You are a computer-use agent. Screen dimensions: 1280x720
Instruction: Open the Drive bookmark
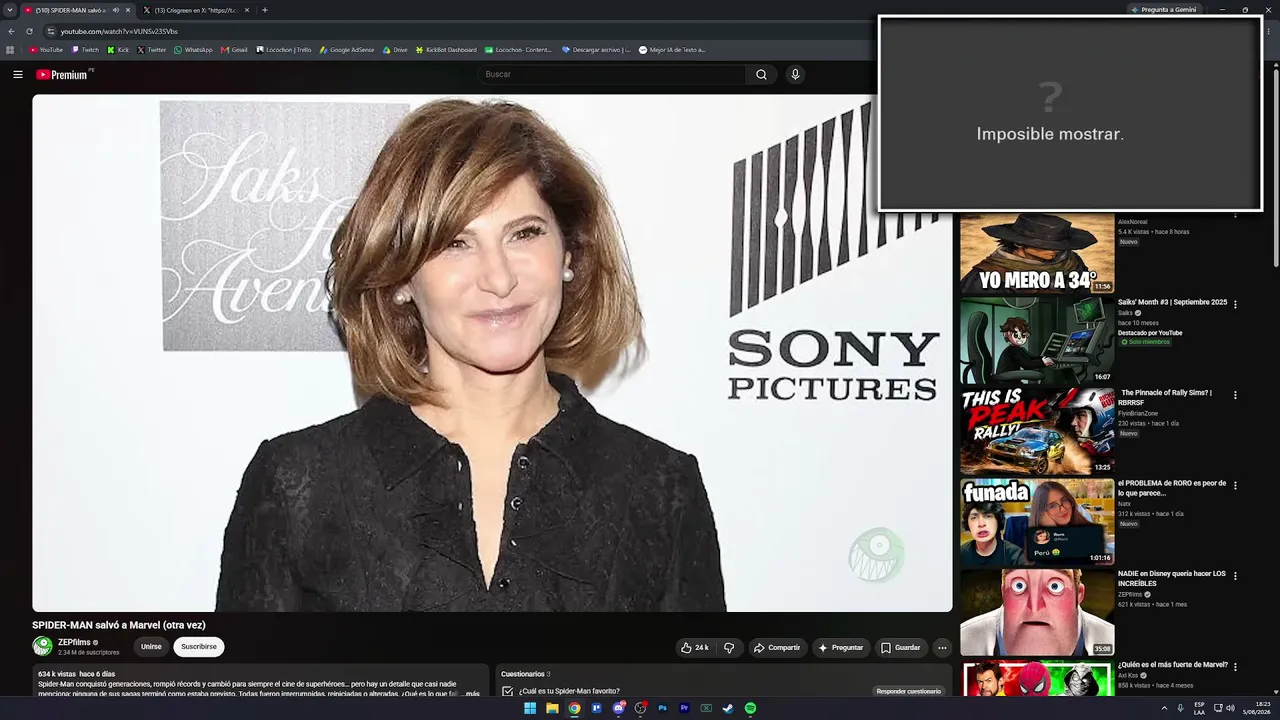click(395, 50)
